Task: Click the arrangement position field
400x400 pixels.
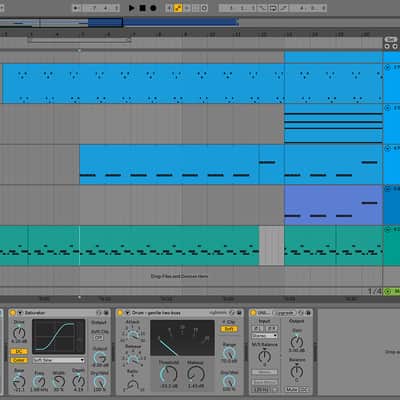Action: pyautogui.click(x=101, y=8)
